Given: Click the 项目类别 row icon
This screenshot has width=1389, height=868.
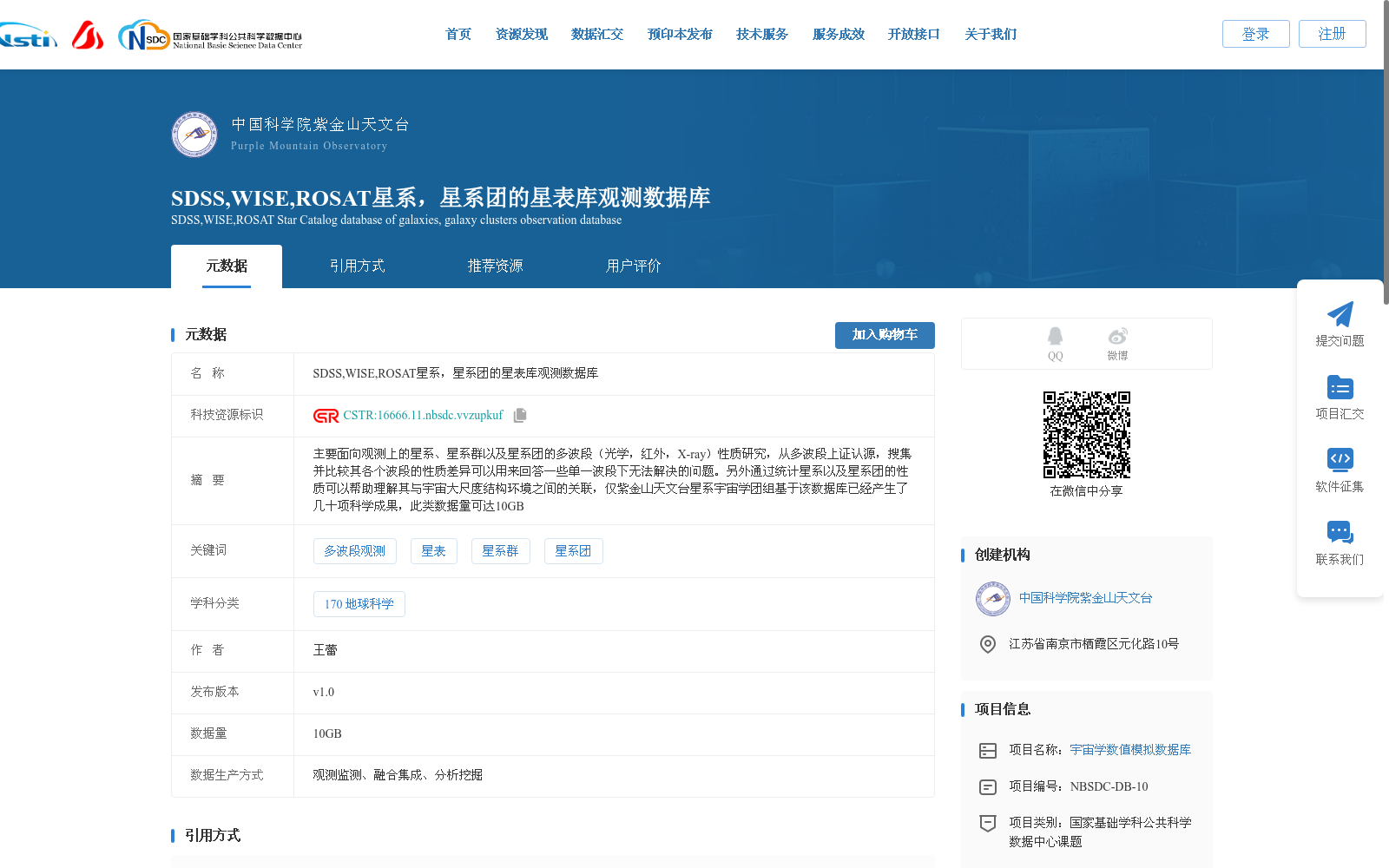Looking at the screenshot, I should (988, 823).
